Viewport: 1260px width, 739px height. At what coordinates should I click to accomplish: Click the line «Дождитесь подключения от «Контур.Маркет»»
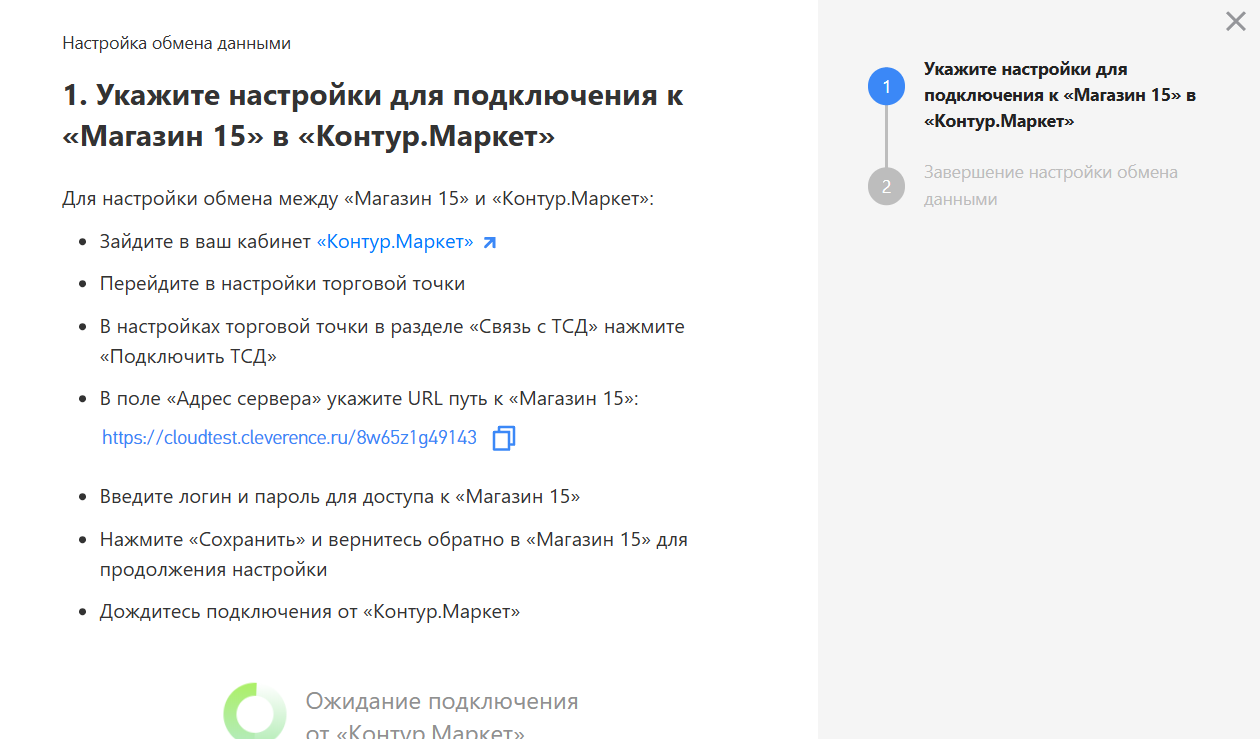coord(310,611)
